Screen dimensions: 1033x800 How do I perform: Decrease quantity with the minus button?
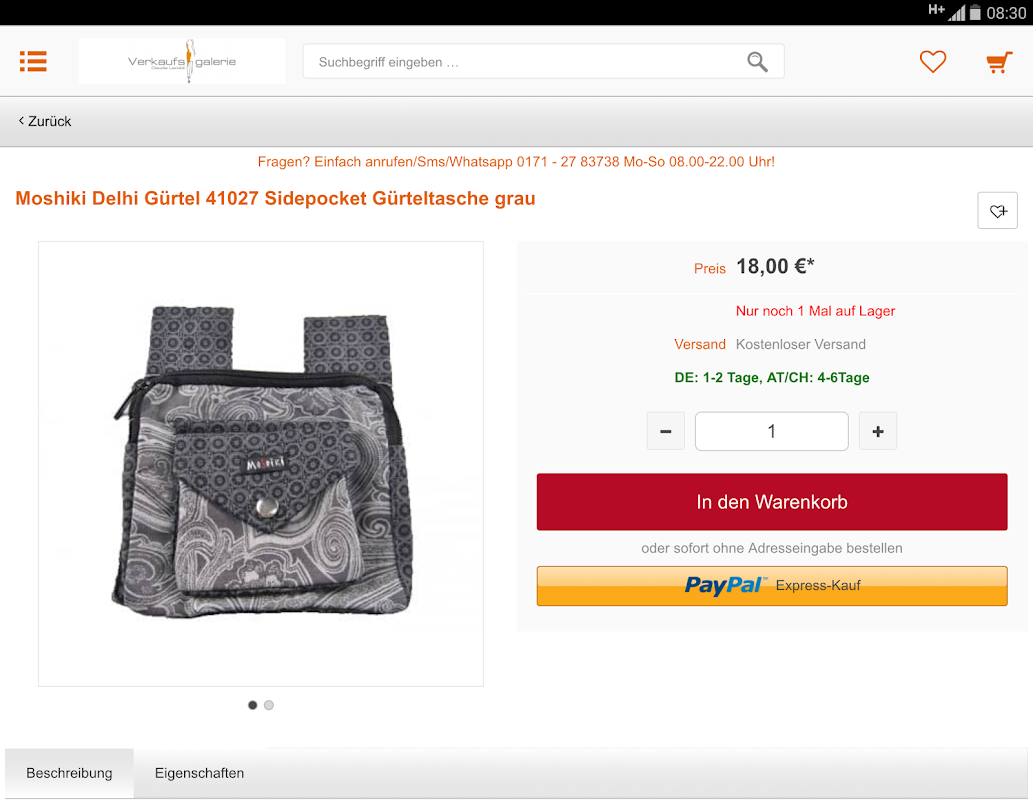click(x=665, y=432)
